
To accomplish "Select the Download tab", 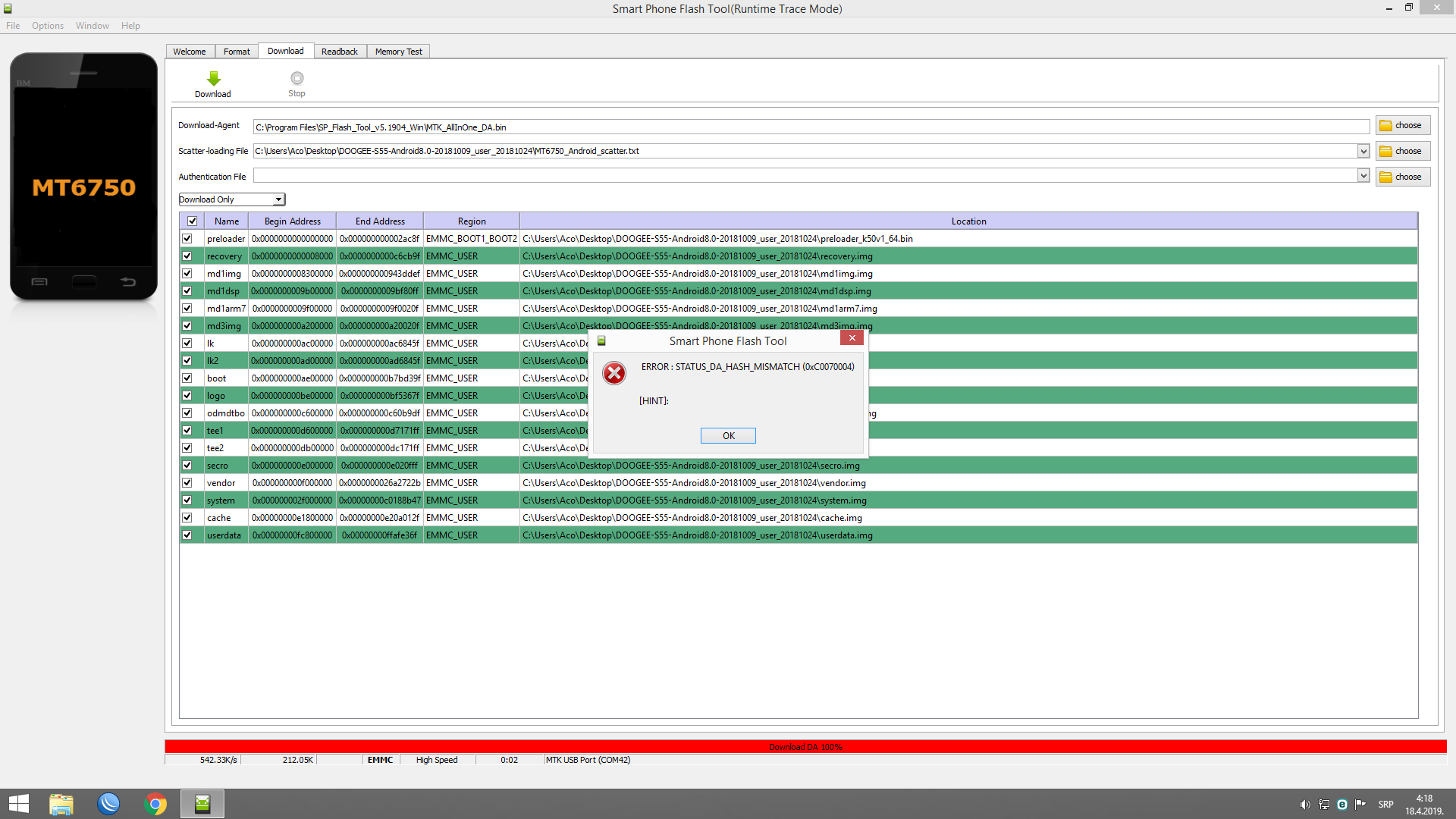I will pos(286,51).
